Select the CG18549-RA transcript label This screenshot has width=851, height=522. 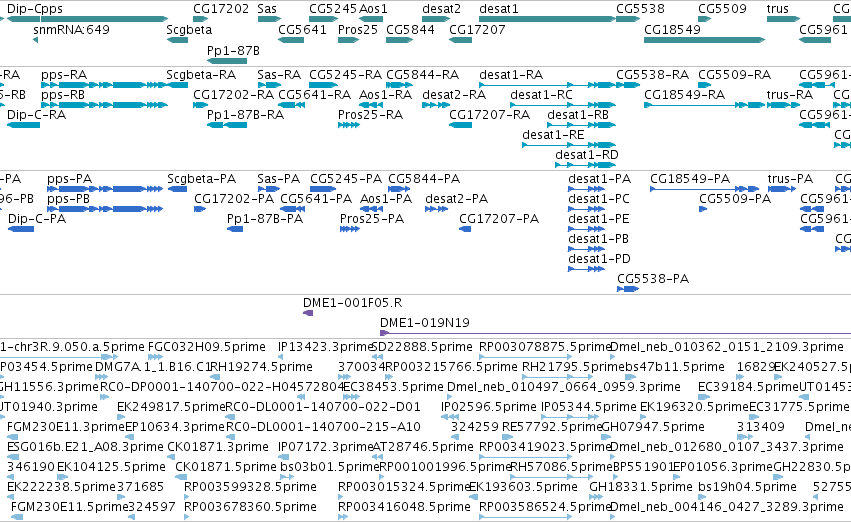pyautogui.click(x=684, y=94)
